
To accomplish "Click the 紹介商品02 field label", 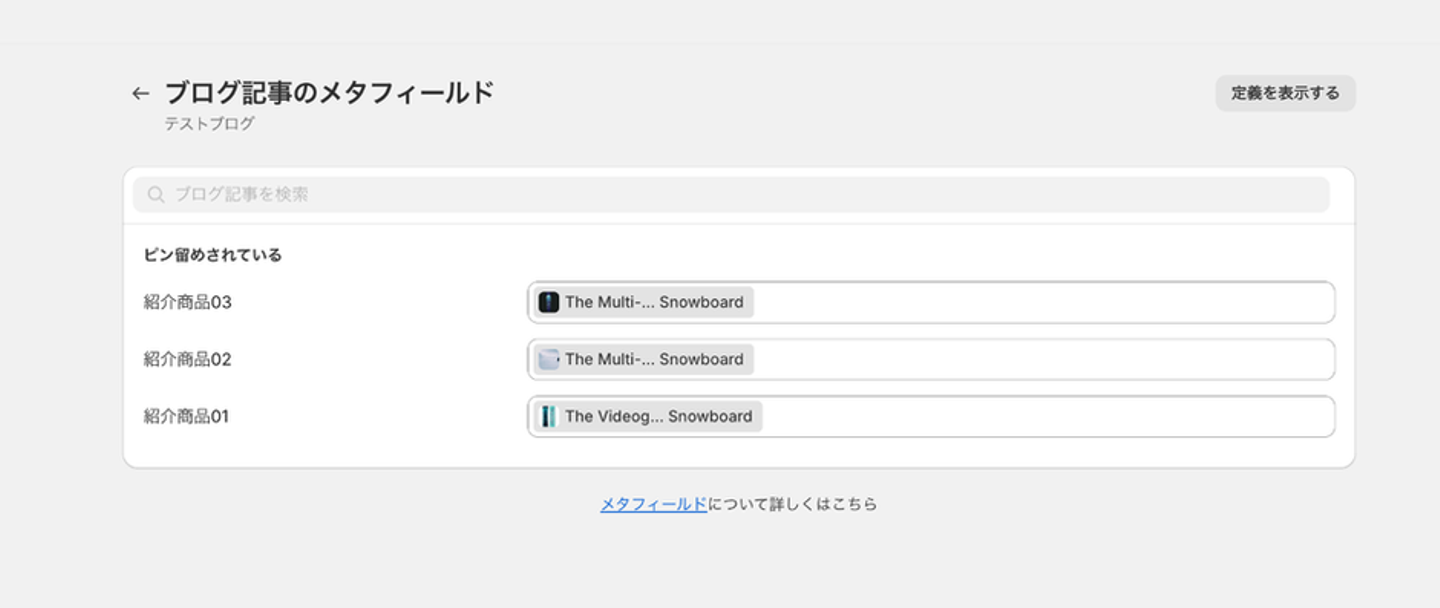I will coord(188,359).
